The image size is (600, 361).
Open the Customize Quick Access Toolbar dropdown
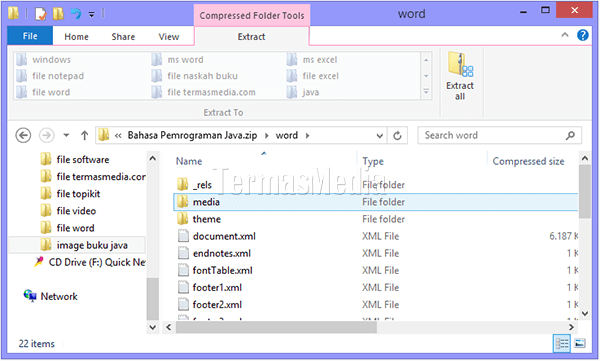(x=91, y=15)
